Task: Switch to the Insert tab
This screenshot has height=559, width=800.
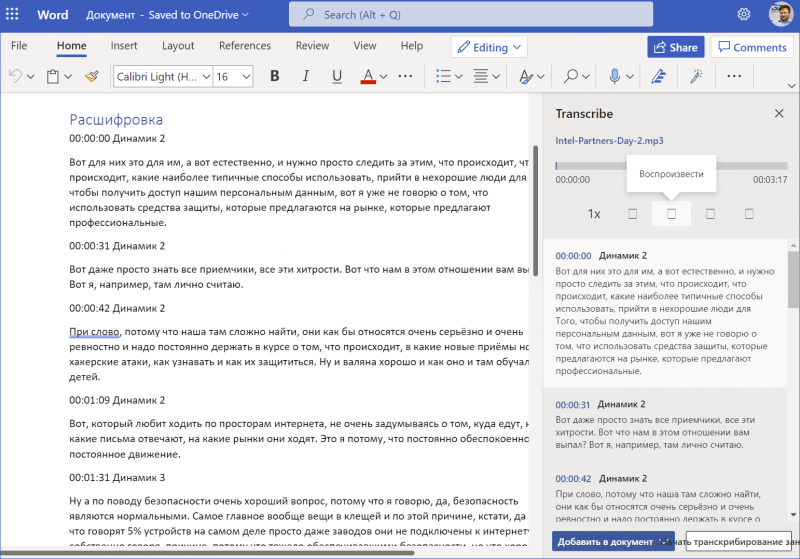Action: [x=124, y=46]
